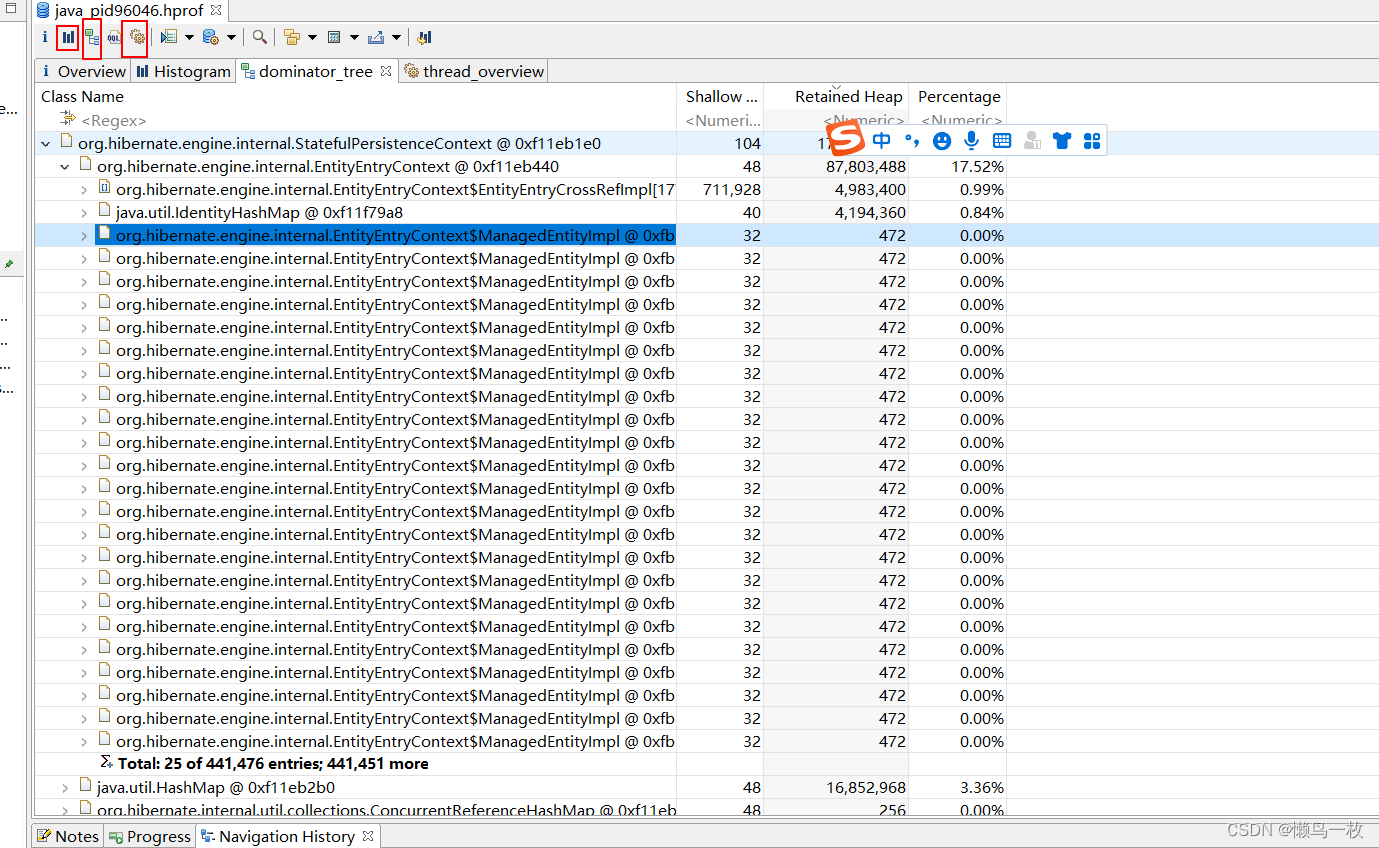Screen dimensions: 1379x848
Task: Run the expert system leak report
Action: tap(169, 38)
